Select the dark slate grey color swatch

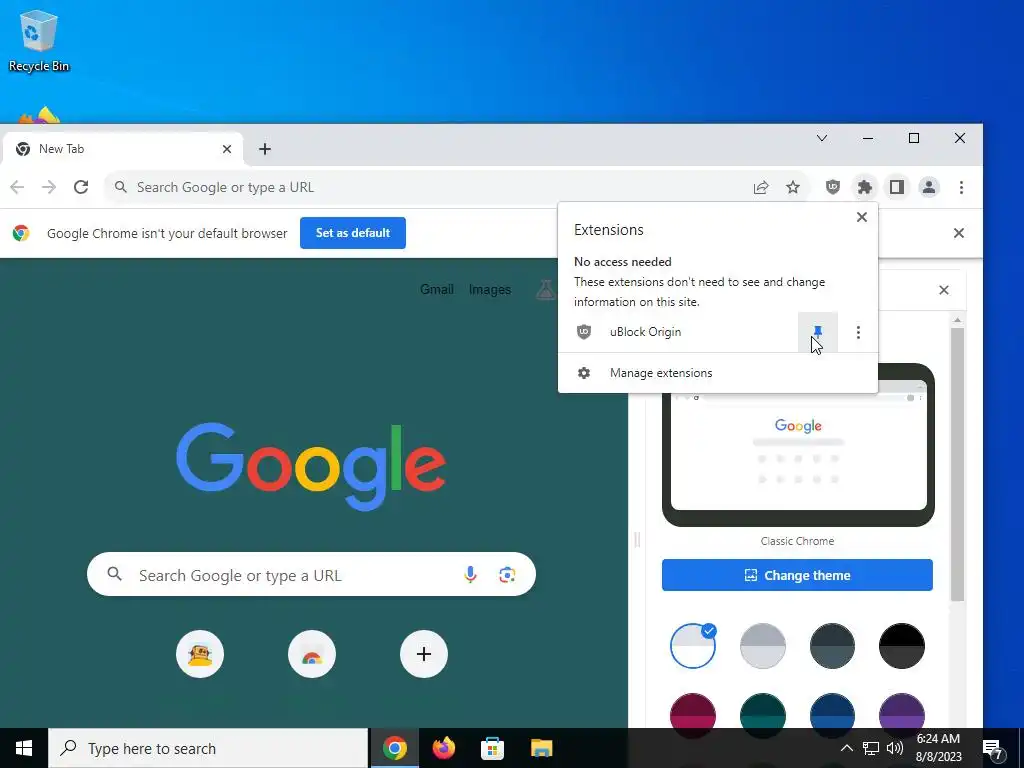[832, 646]
